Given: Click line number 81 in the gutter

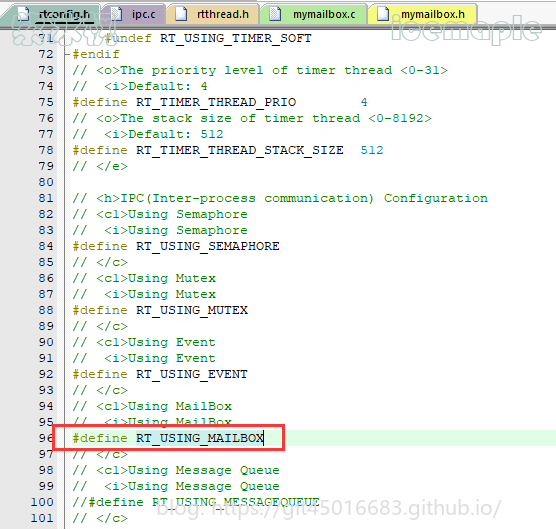Looking at the screenshot, I should tap(46, 198).
